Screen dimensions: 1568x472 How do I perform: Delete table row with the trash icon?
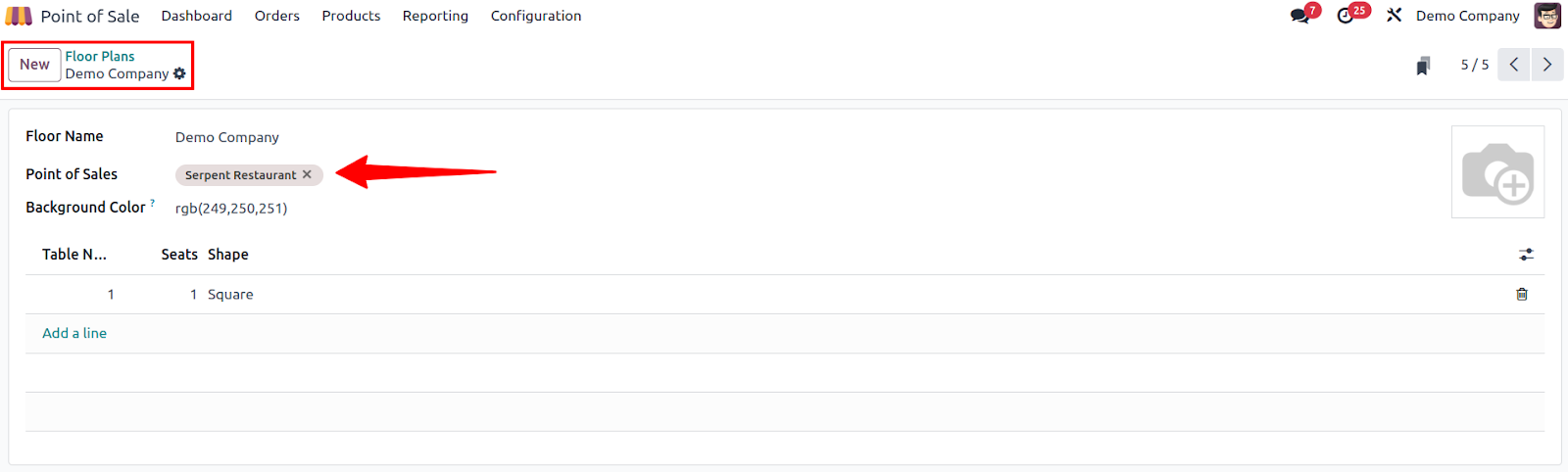(1522, 294)
